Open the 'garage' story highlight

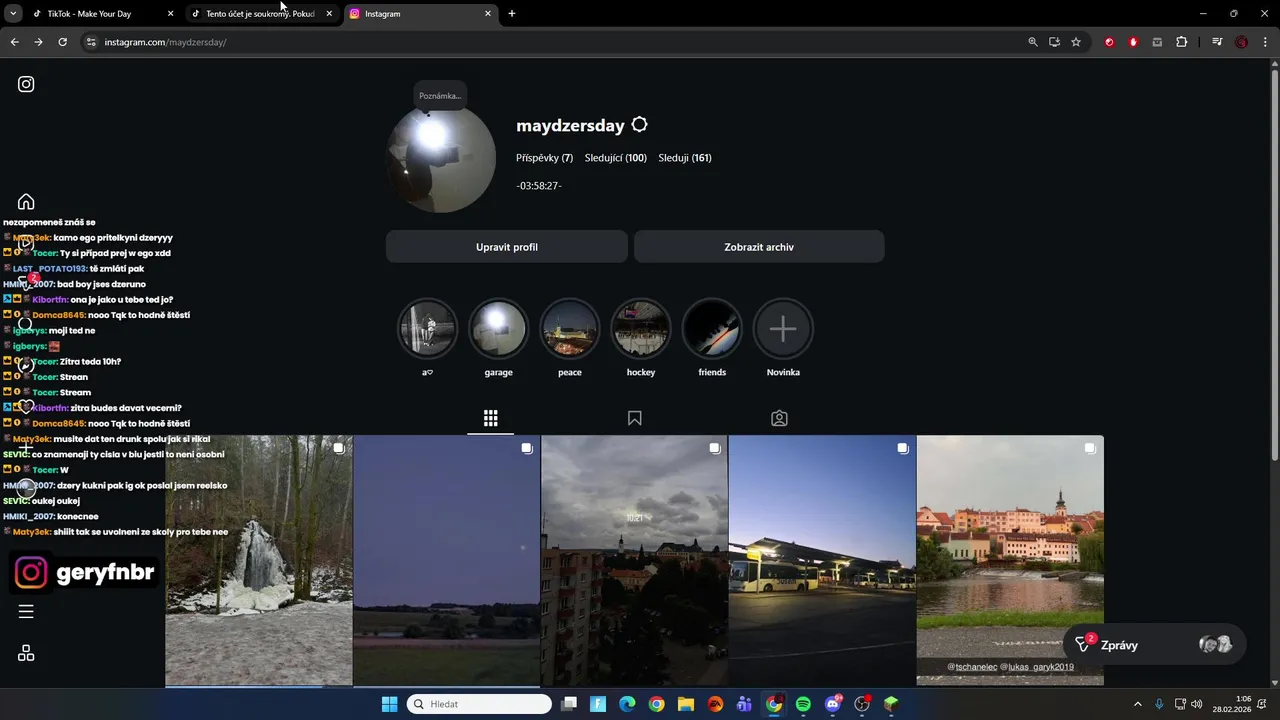tap(498, 329)
